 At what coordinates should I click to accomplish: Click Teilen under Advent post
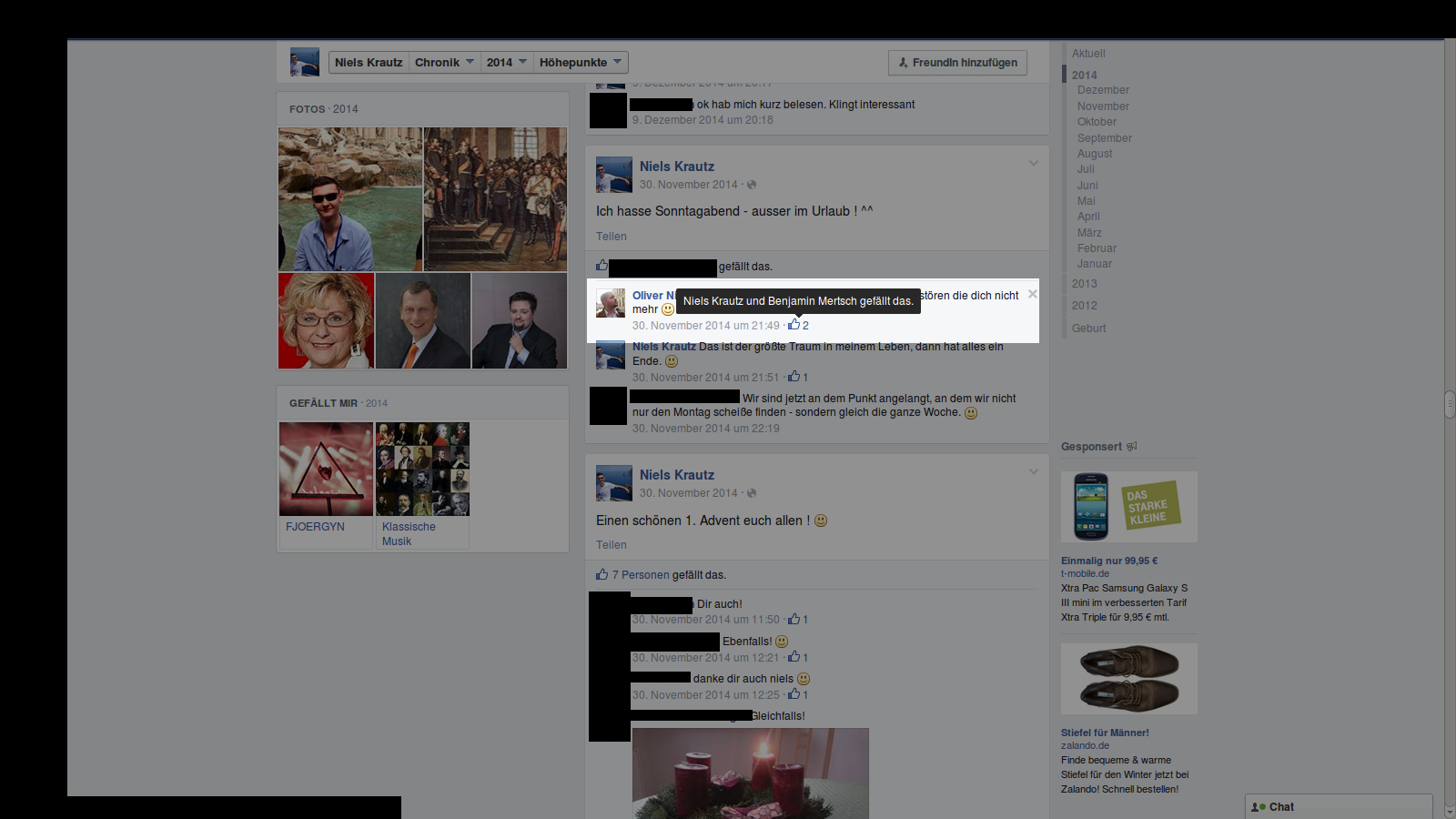coord(612,545)
